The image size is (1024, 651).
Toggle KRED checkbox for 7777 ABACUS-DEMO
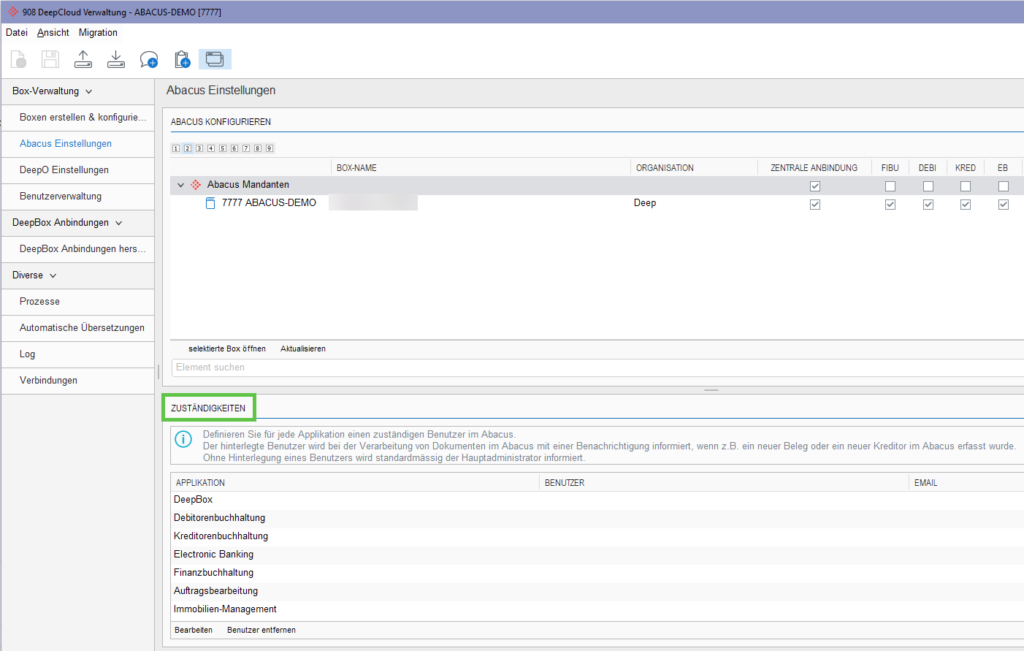click(x=965, y=204)
